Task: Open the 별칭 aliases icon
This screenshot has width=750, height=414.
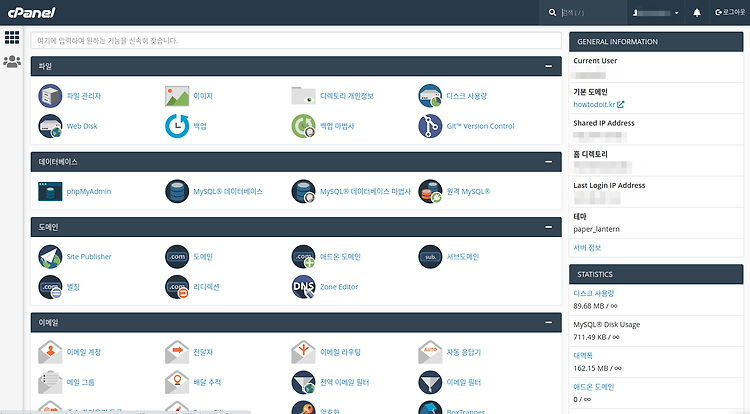Action: (x=50, y=287)
